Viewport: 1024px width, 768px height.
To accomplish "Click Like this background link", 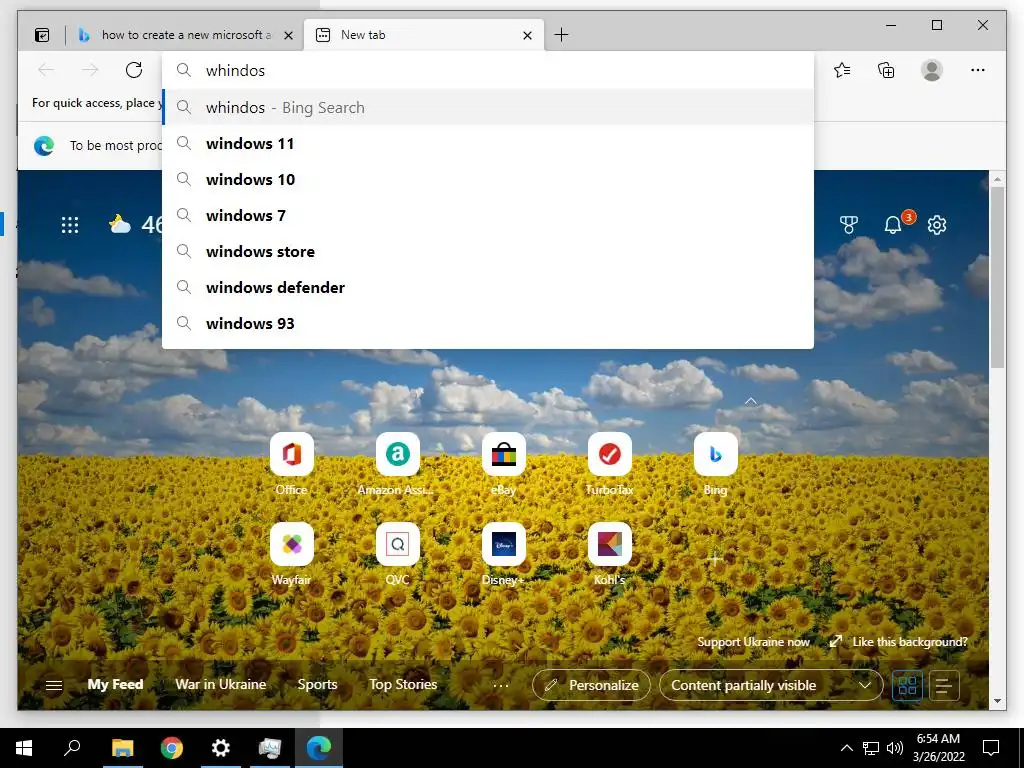I will (899, 642).
